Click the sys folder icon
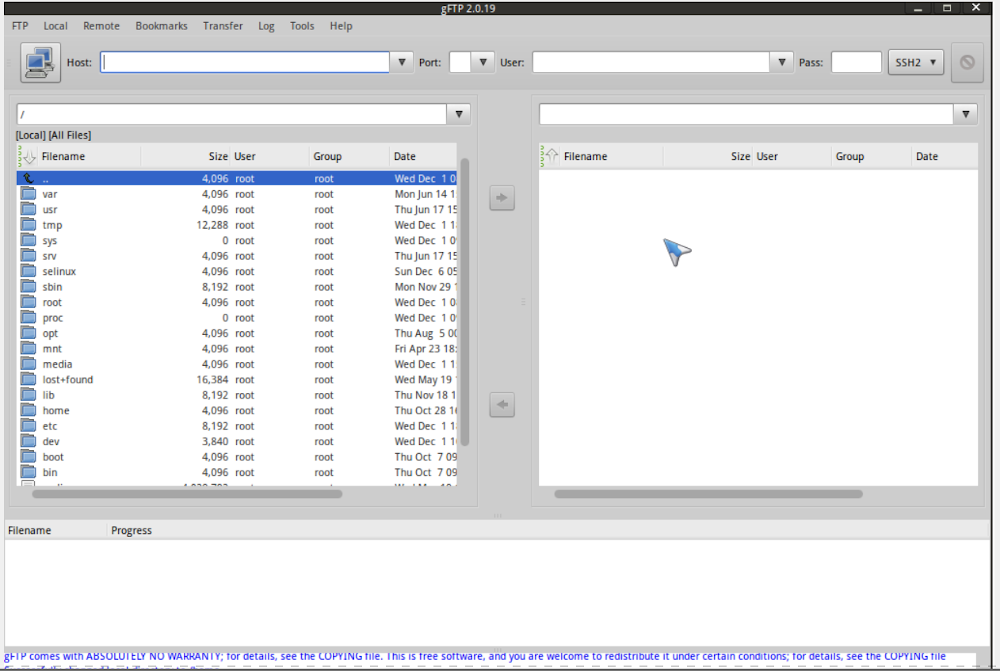Image resolution: width=1000 pixels, height=671 pixels. coord(28,240)
